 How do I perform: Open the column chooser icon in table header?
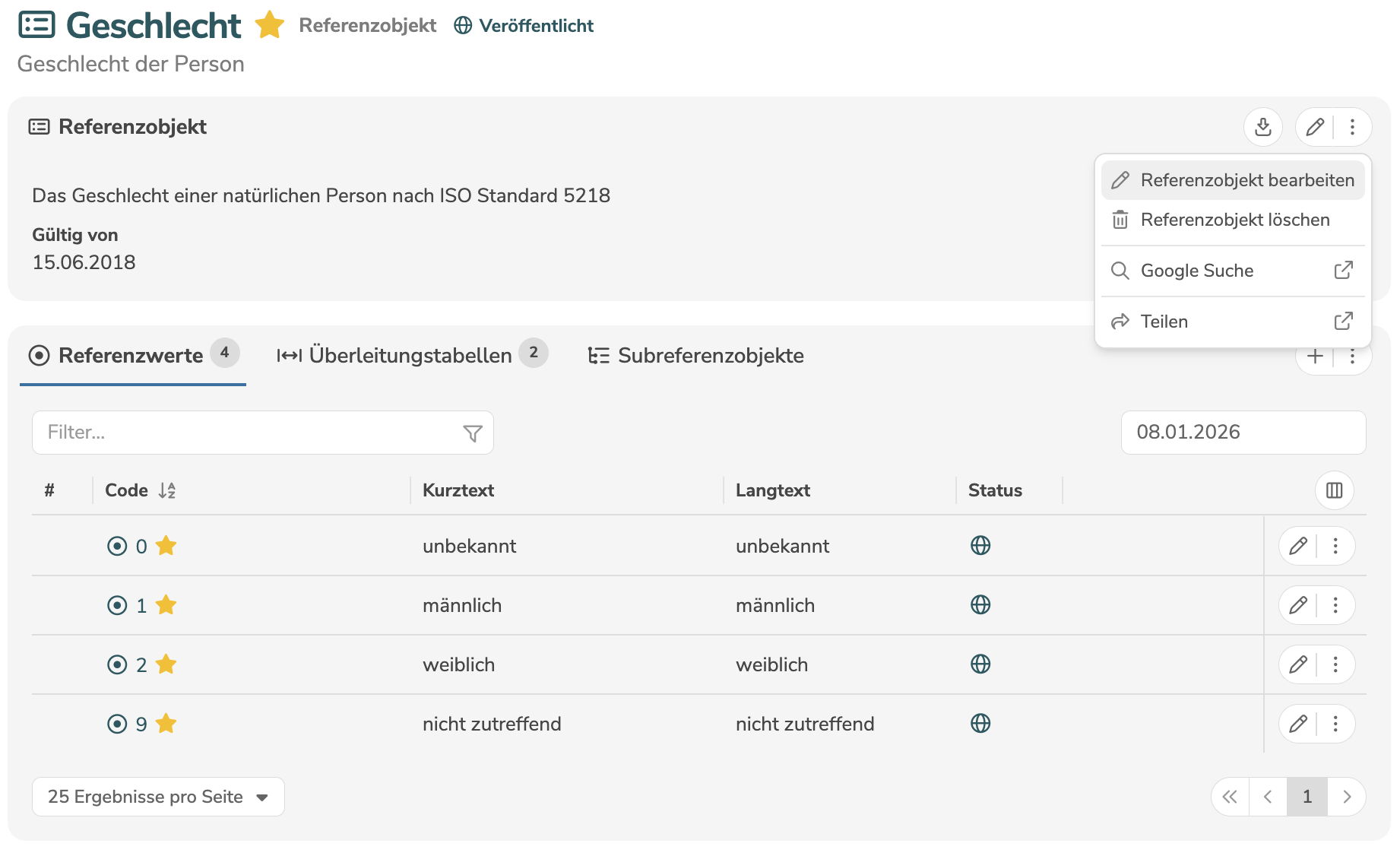[x=1334, y=490]
